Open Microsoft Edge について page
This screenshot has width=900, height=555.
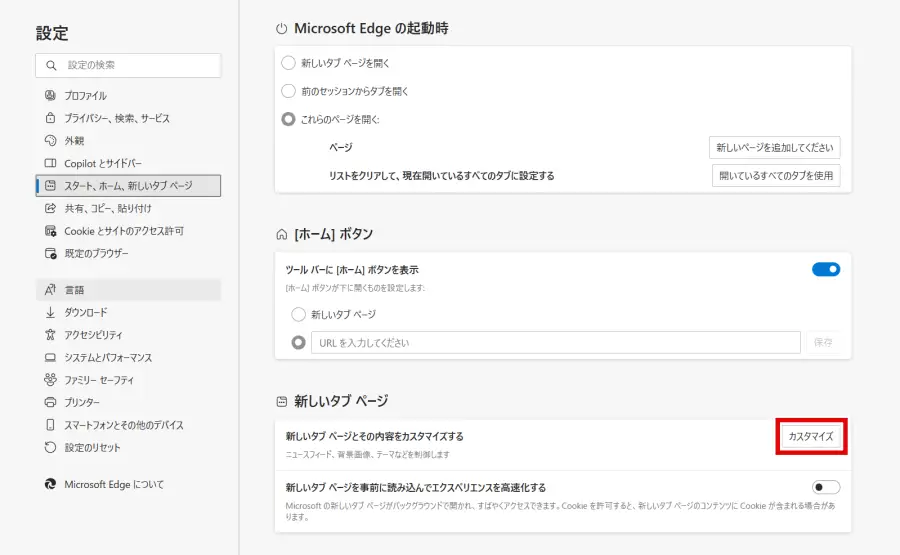128,484
